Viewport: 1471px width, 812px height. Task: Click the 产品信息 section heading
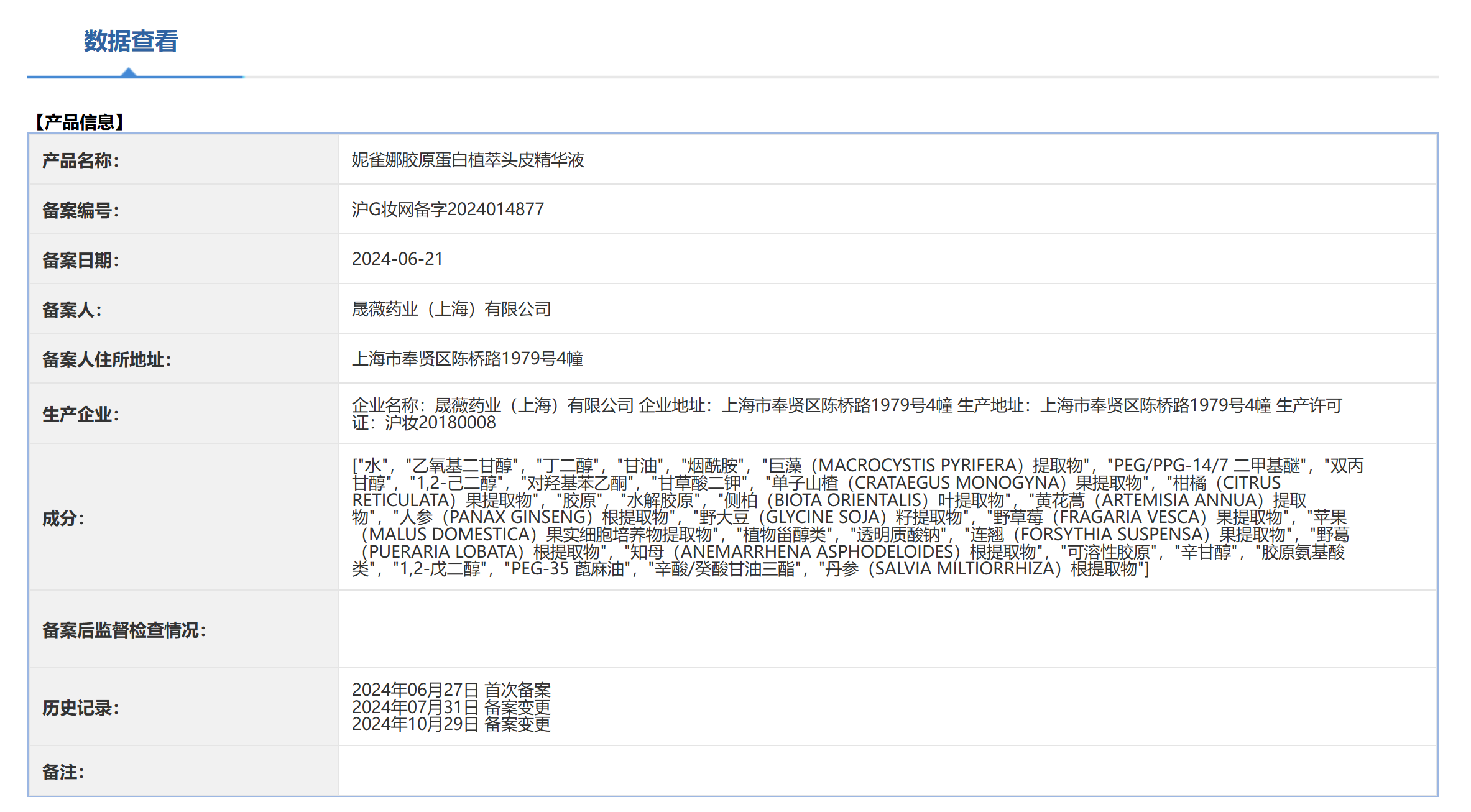(80, 122)
